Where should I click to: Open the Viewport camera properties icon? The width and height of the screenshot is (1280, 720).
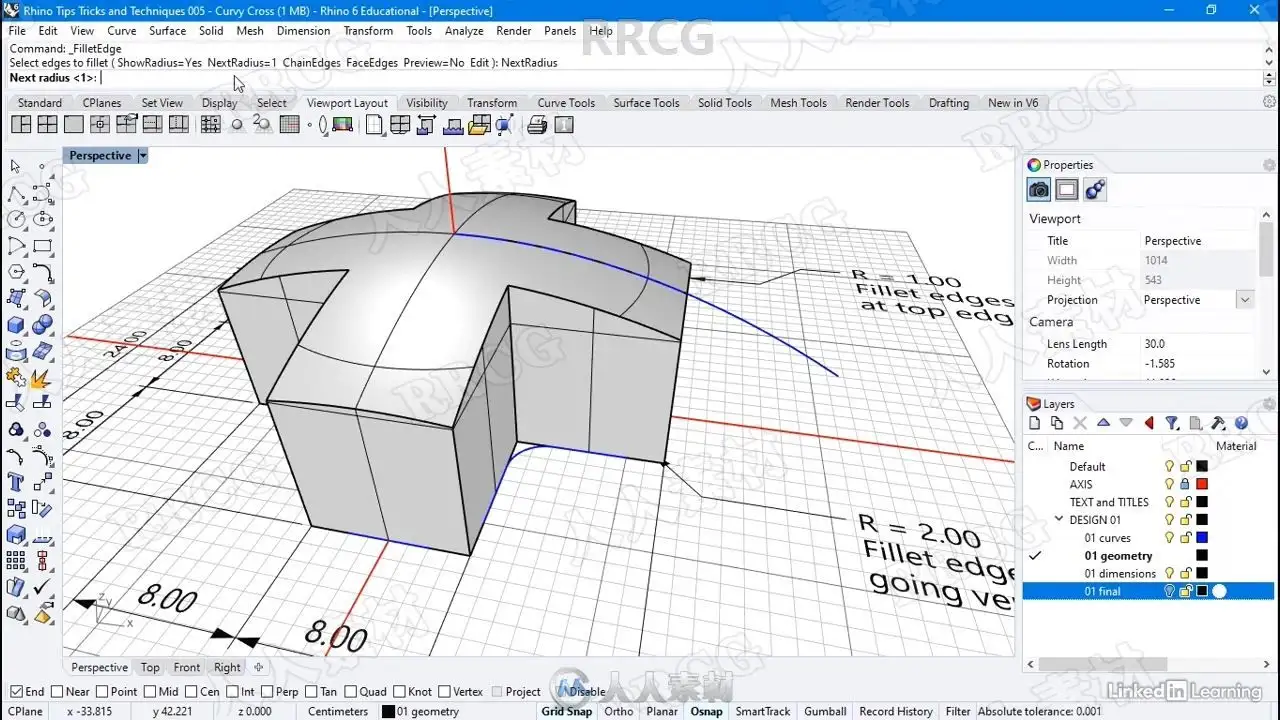(x=1039, y=190)
